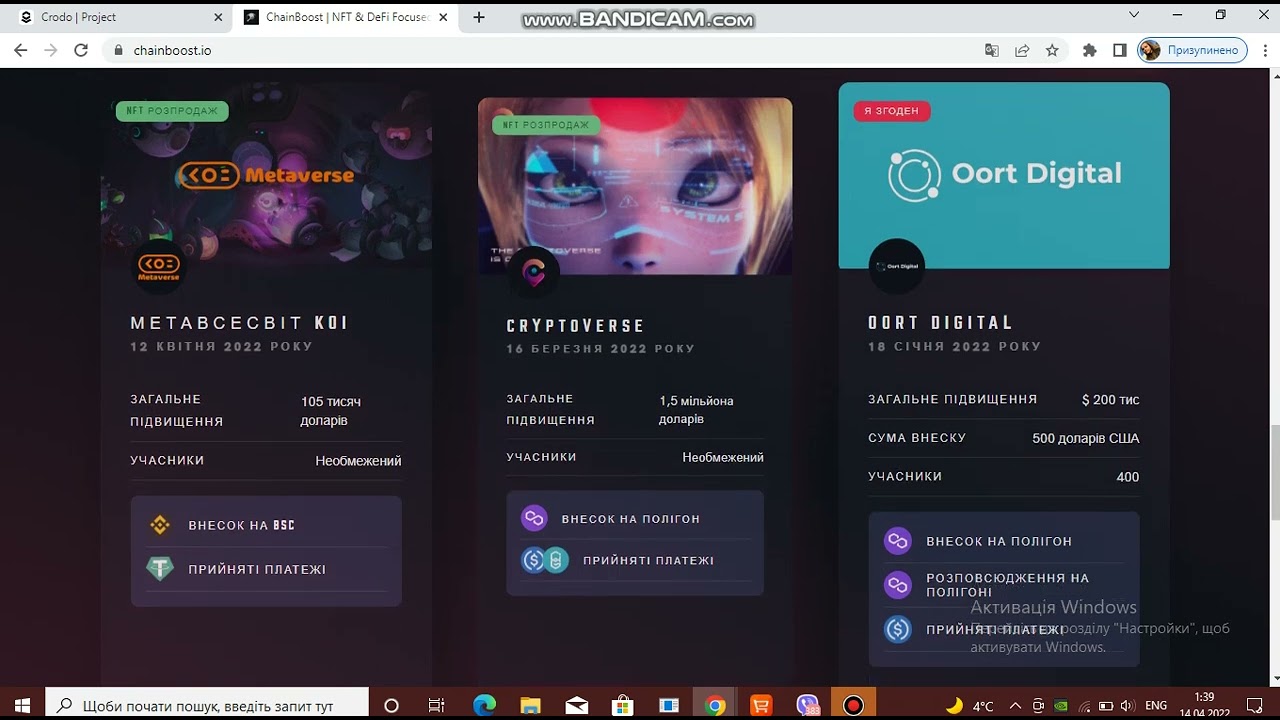
Task: Open the Windows Start menu
Action: tap(22, 705)
